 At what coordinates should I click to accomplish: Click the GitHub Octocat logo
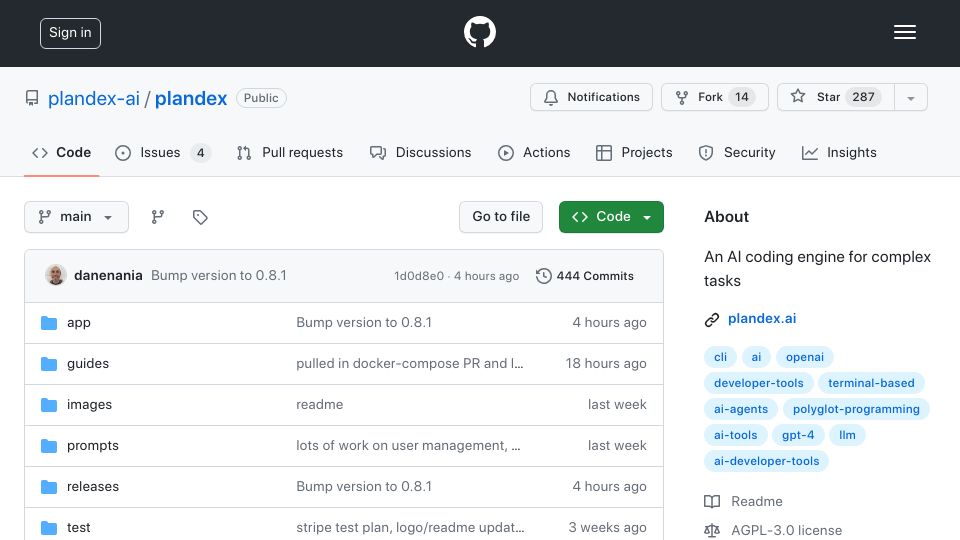[x=479, y=32]
